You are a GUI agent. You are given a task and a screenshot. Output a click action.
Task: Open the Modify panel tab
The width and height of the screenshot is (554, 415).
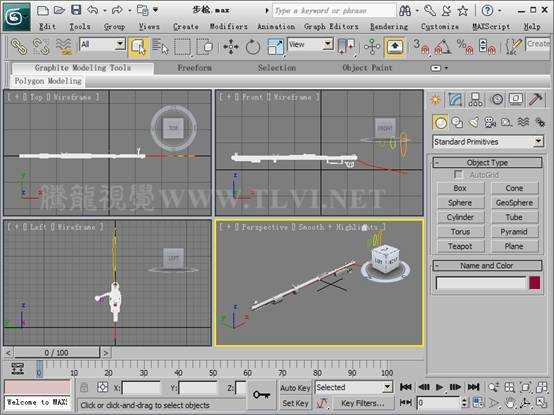[x=455, y=100]
